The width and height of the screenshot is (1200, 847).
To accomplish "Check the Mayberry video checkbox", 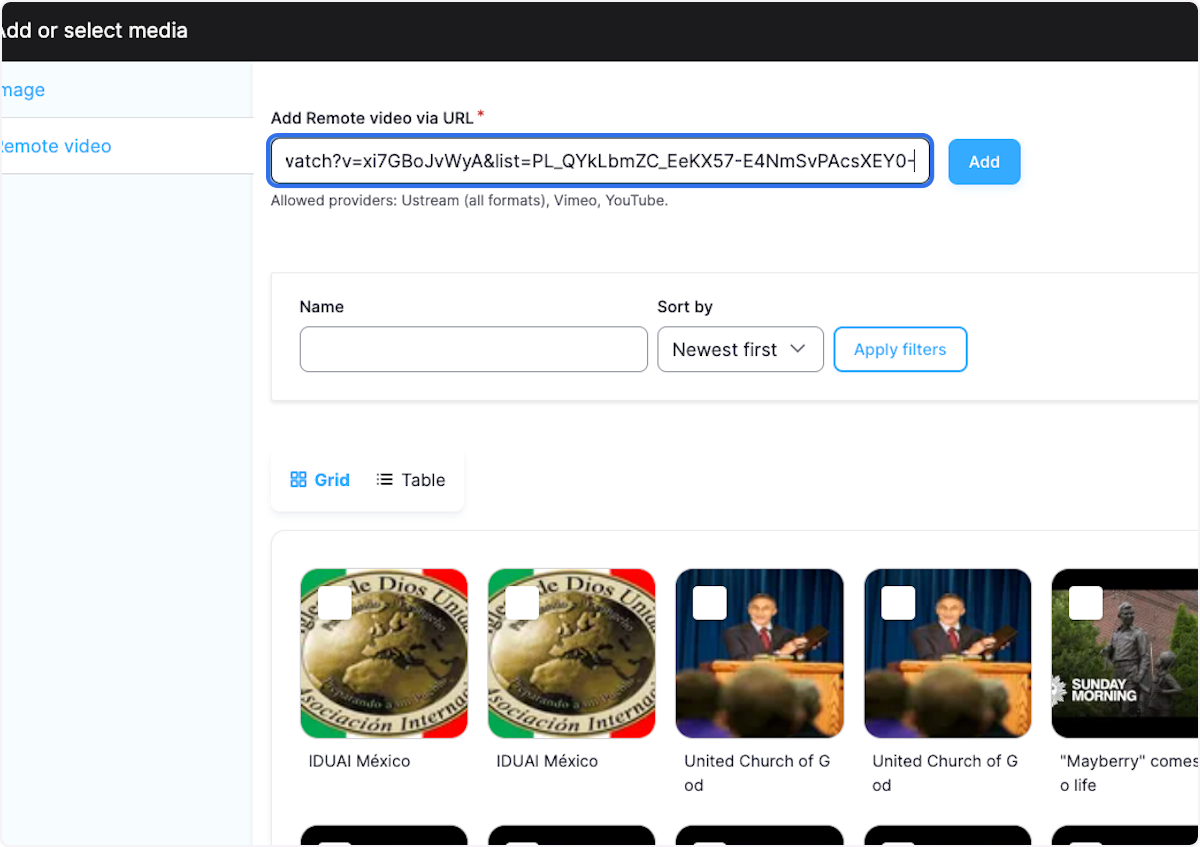I will tap(1086, 602).
